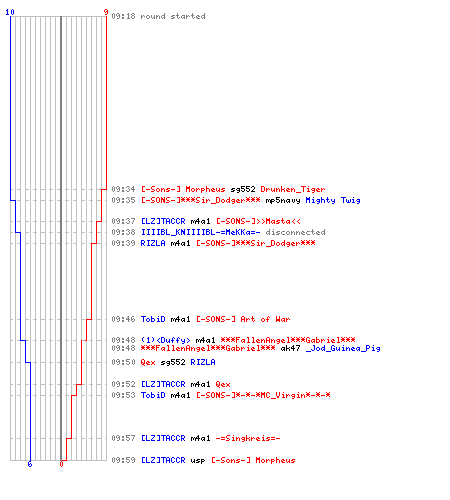450x500 pixels.
Task: Click player name Drunken_Tiger
Action: (x=293, y=189)
